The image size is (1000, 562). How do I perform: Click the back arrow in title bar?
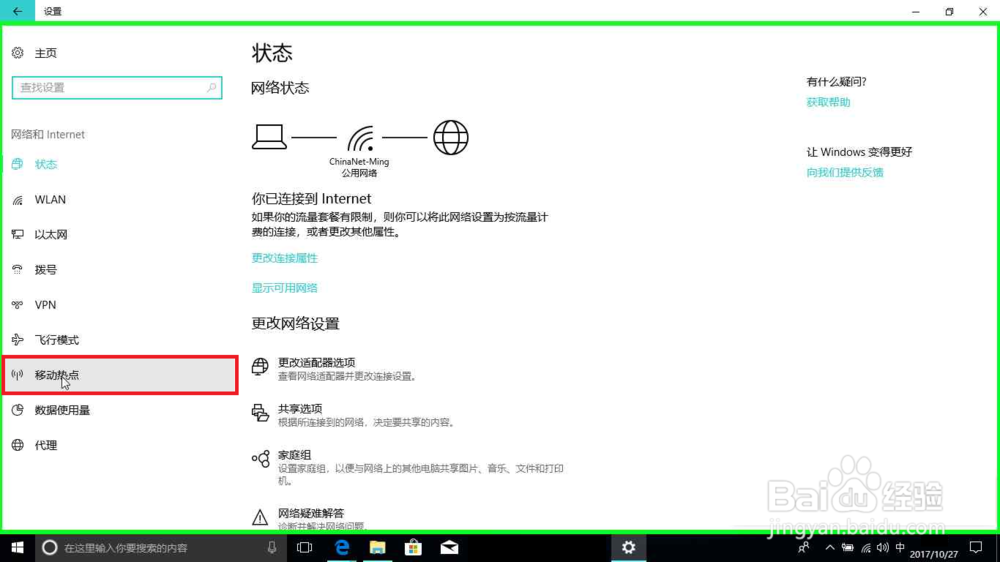(x=17, y=11)
